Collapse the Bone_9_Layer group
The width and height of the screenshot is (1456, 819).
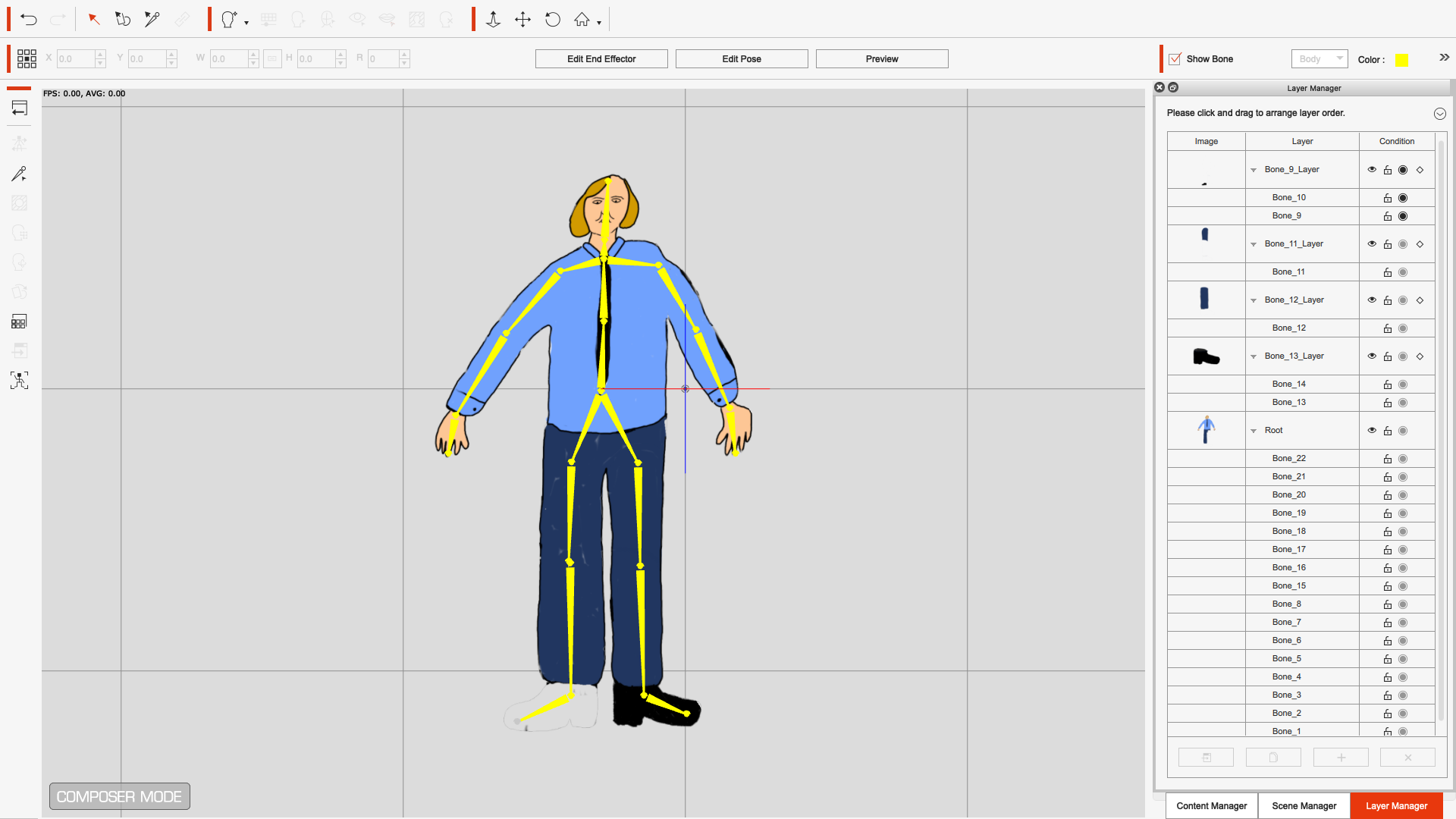[1254, 170]
